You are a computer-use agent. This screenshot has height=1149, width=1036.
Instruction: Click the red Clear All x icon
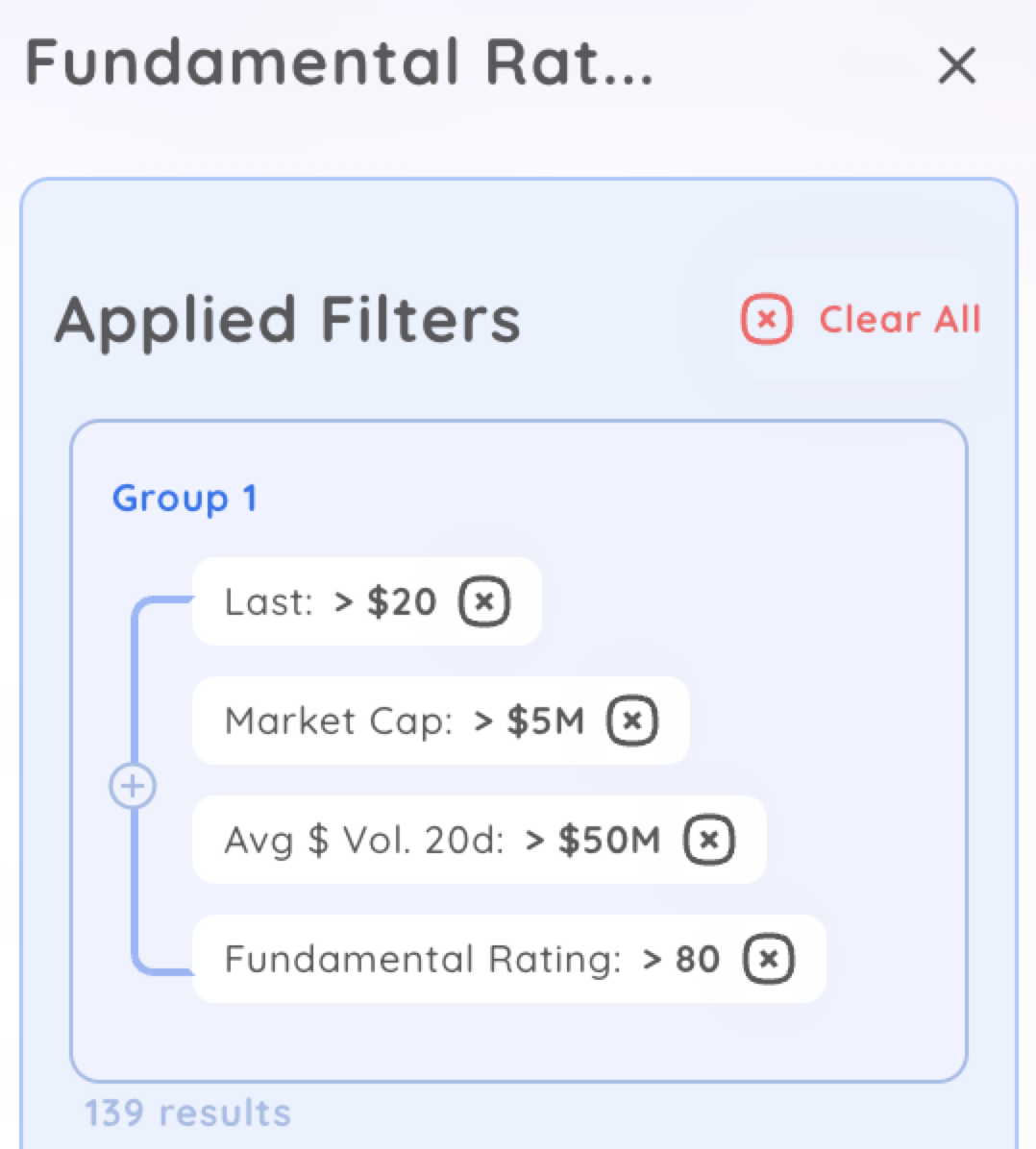766,320
